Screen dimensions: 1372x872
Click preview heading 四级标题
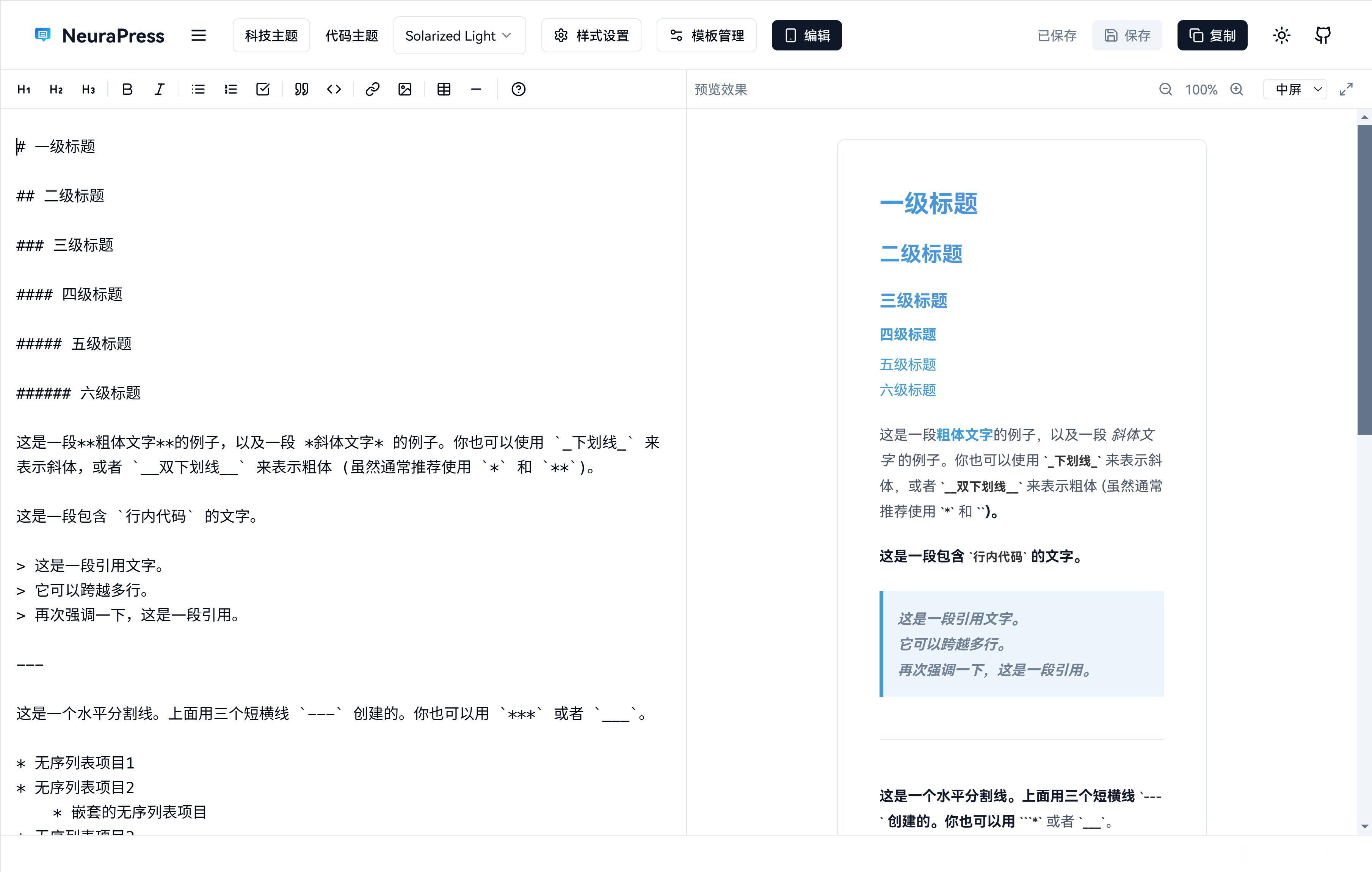[908, 335]
